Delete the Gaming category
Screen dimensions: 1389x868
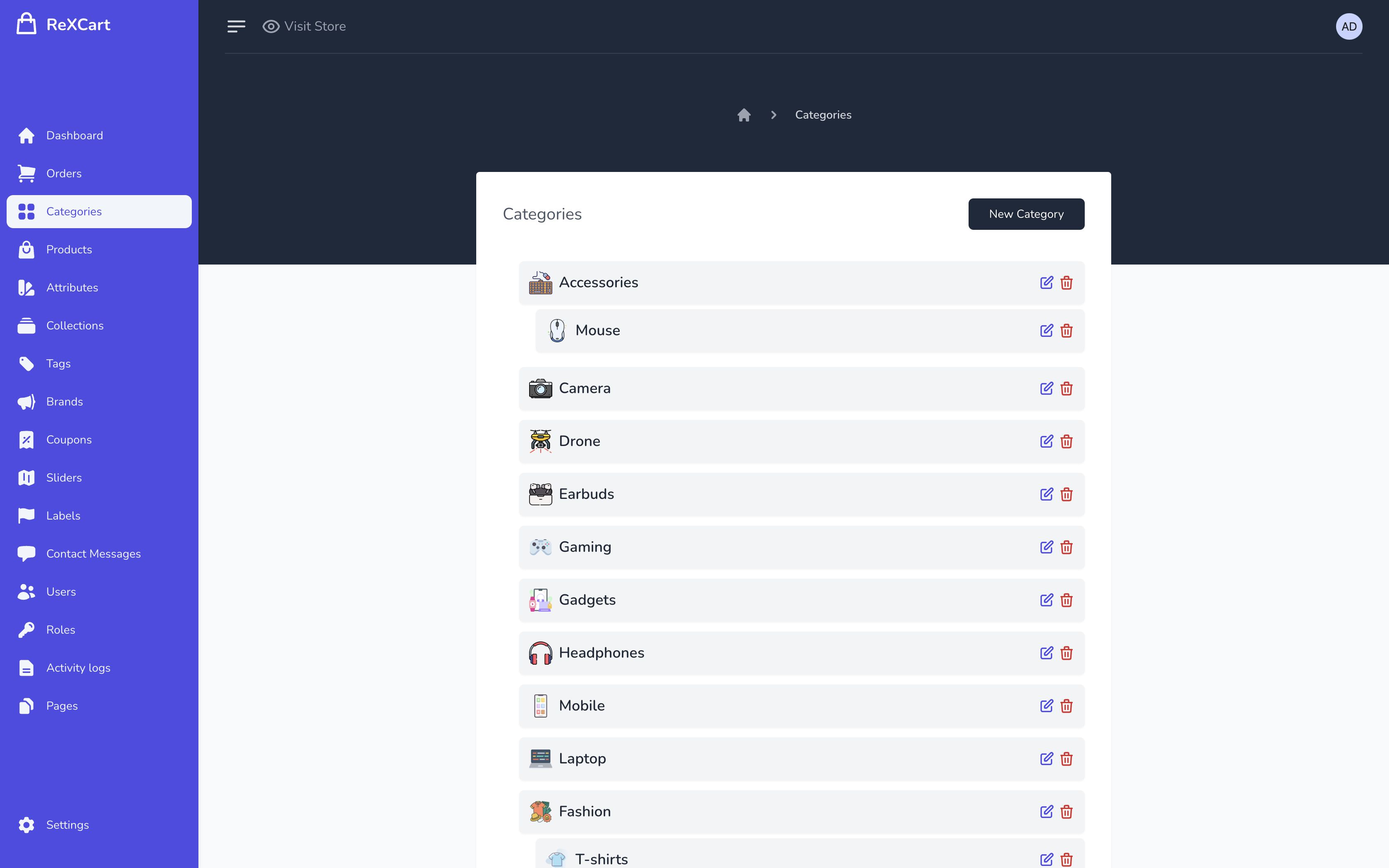(x=1067, y=547)
